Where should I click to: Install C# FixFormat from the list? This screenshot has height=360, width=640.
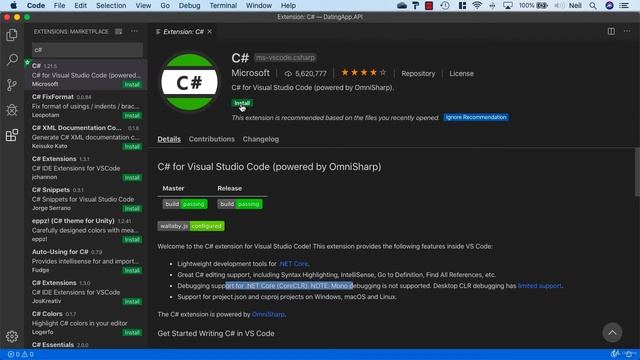tap(132, 116)
